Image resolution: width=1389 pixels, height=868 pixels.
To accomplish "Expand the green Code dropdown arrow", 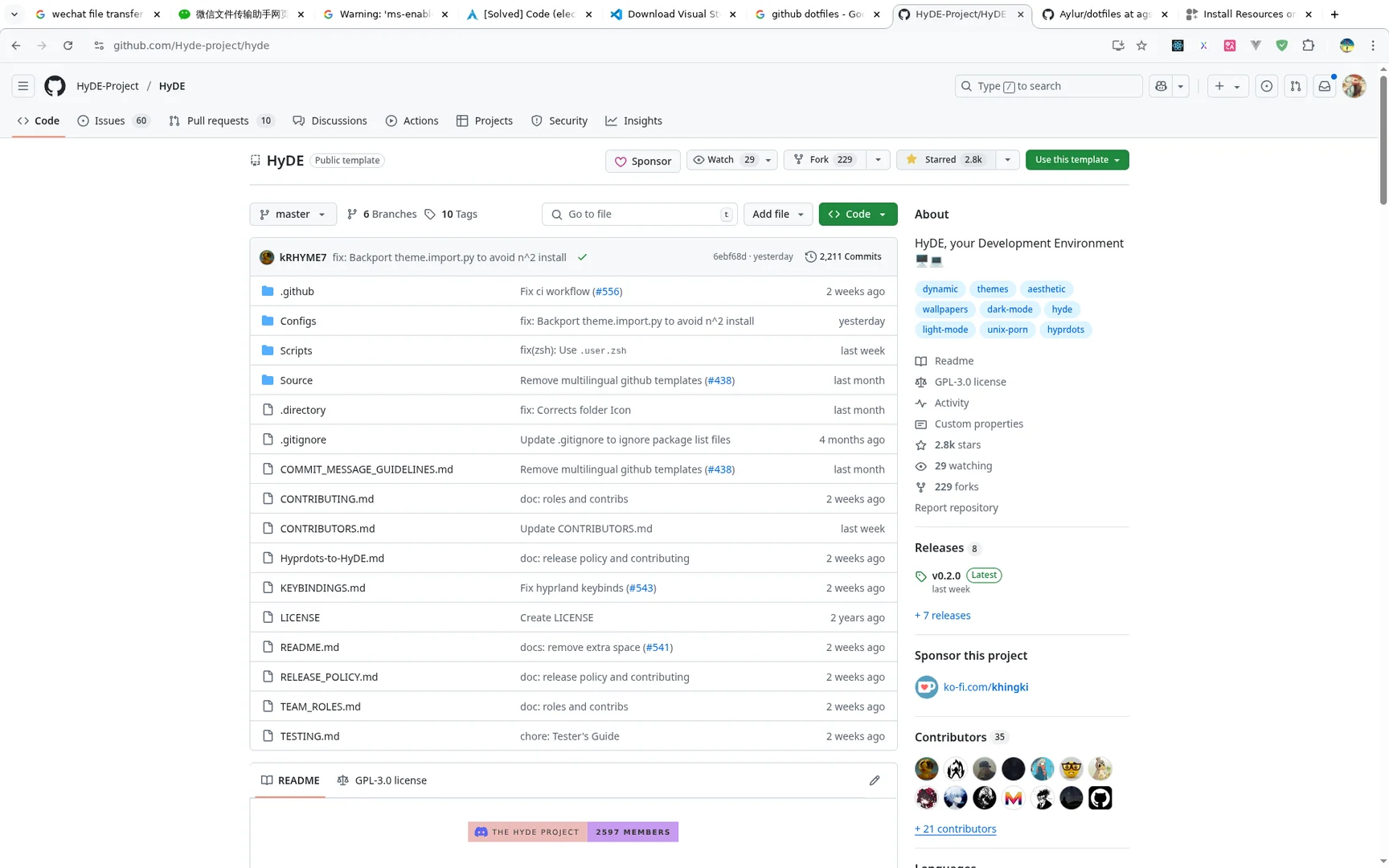I will (883, 214).
